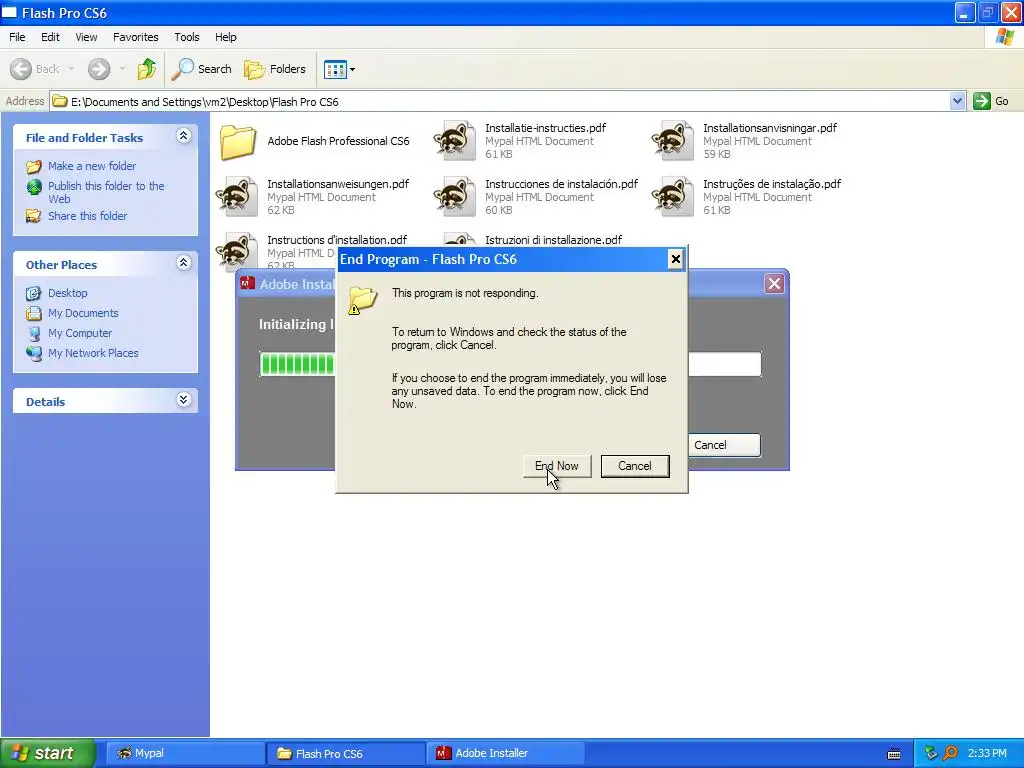Image resolution: width=1024 pixels, height=768 pixels.
Task: Open the View menu
Action: point(86,37)
